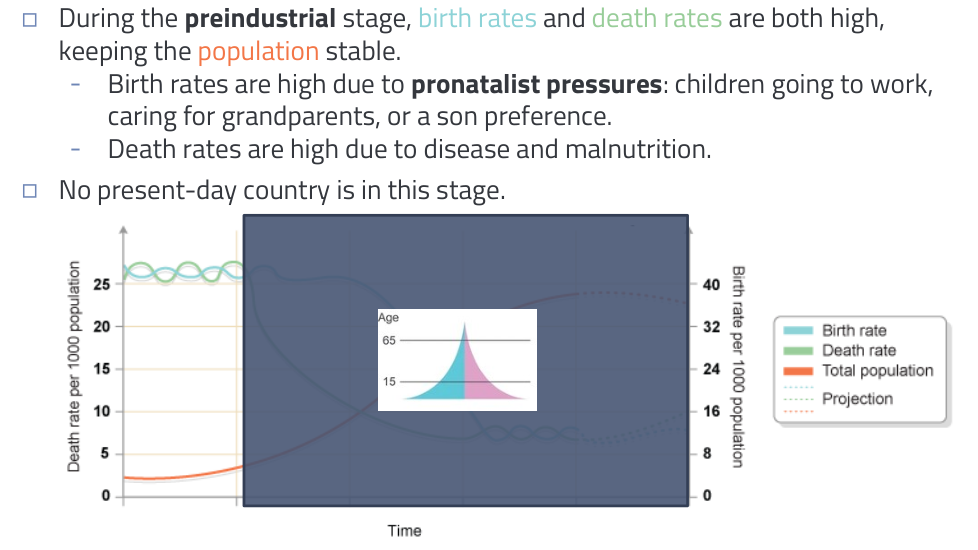Click the "Time" axis label
The image size is (978, 550).
click(x=405, y=531)
